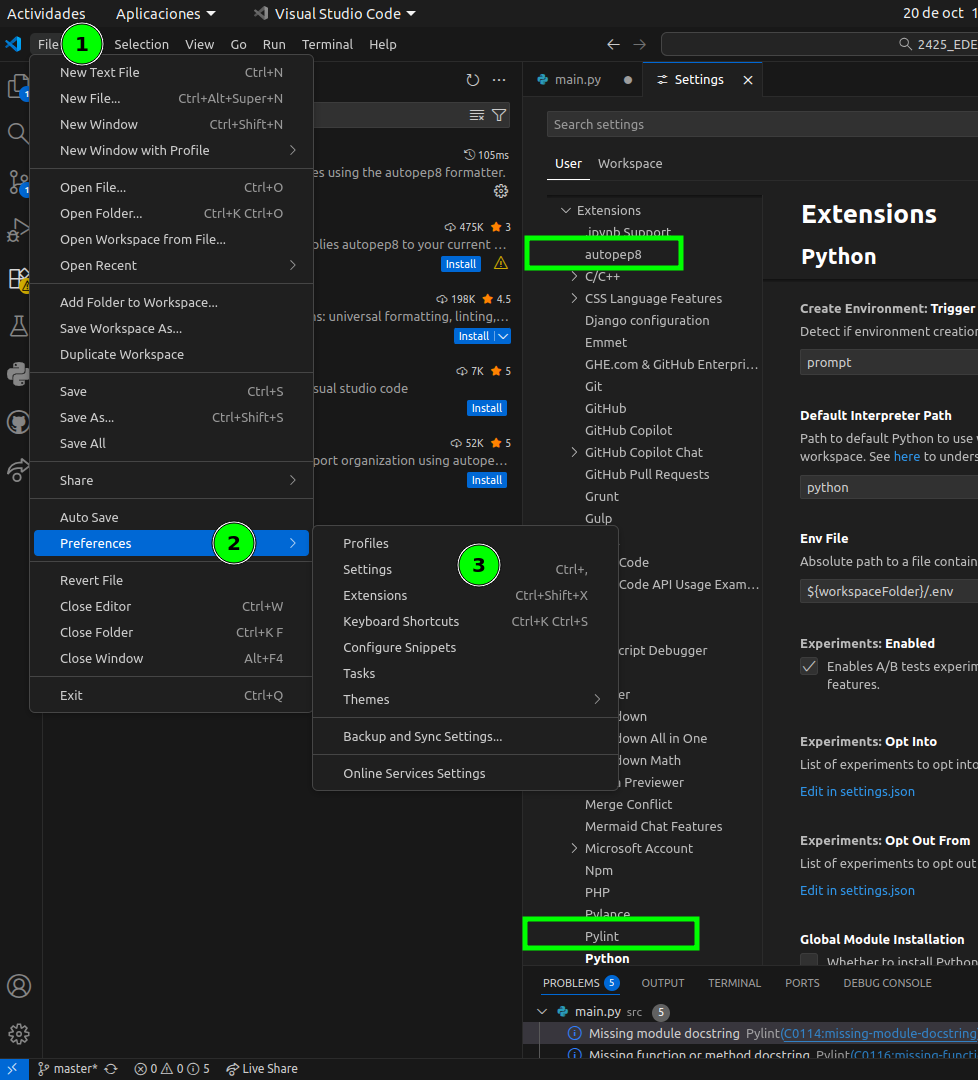Collapse the Extensions settings section
Image resolution: width=978 pixels, height=1080 pixels.
566,210
